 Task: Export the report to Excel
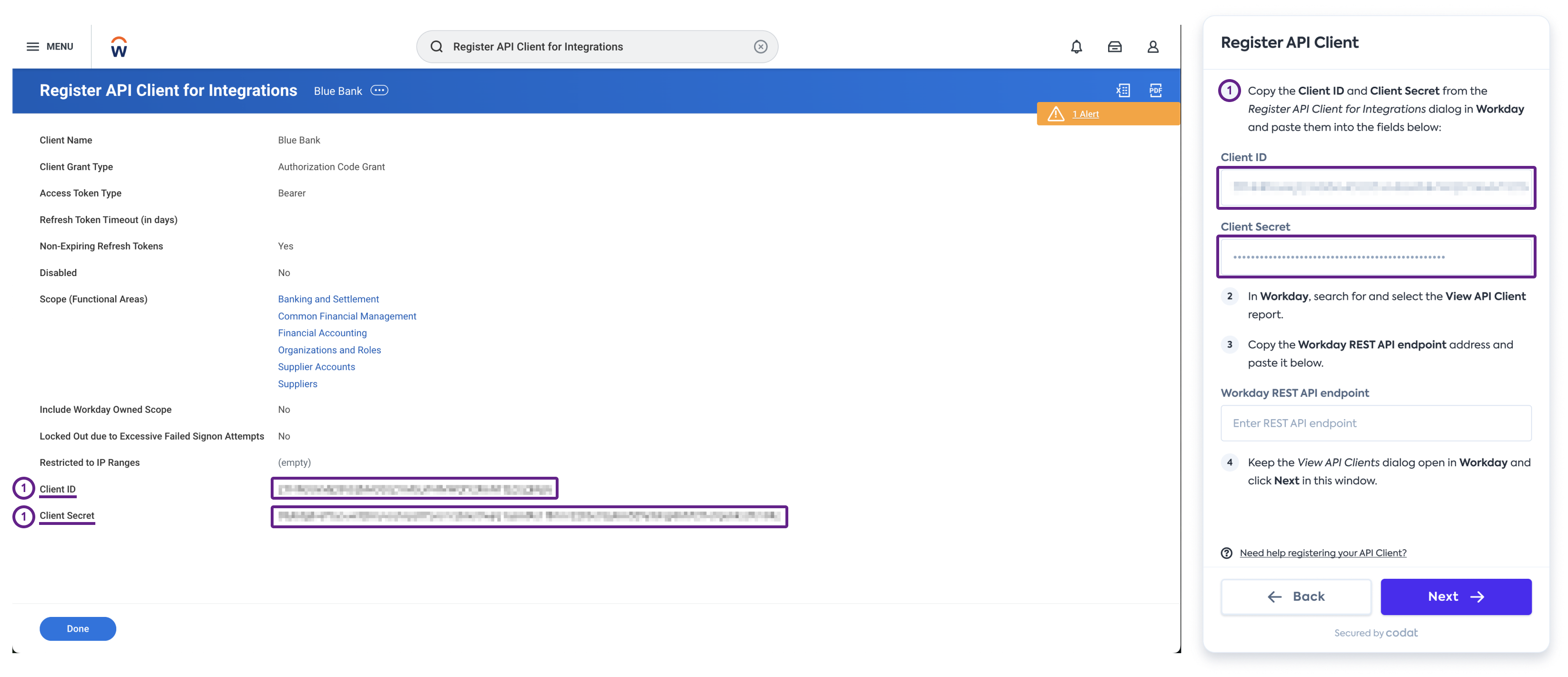1123,90
